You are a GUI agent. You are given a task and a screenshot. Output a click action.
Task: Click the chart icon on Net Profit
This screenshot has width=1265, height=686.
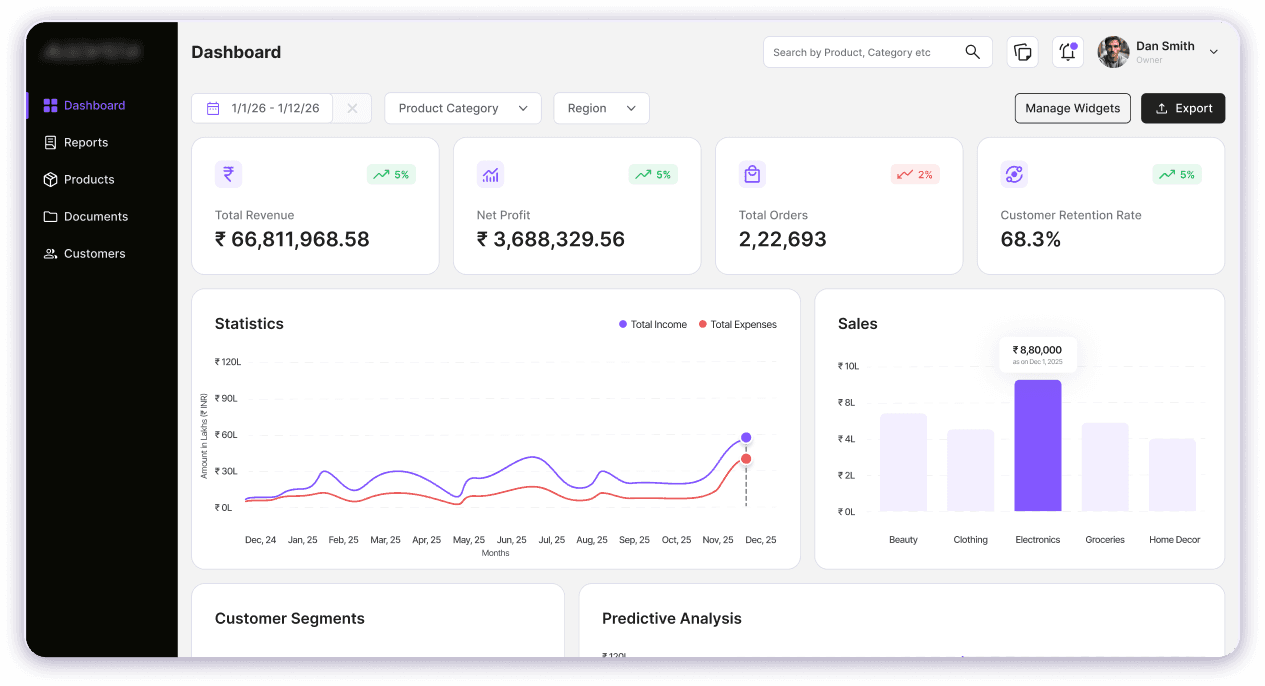tap(490, 174)
